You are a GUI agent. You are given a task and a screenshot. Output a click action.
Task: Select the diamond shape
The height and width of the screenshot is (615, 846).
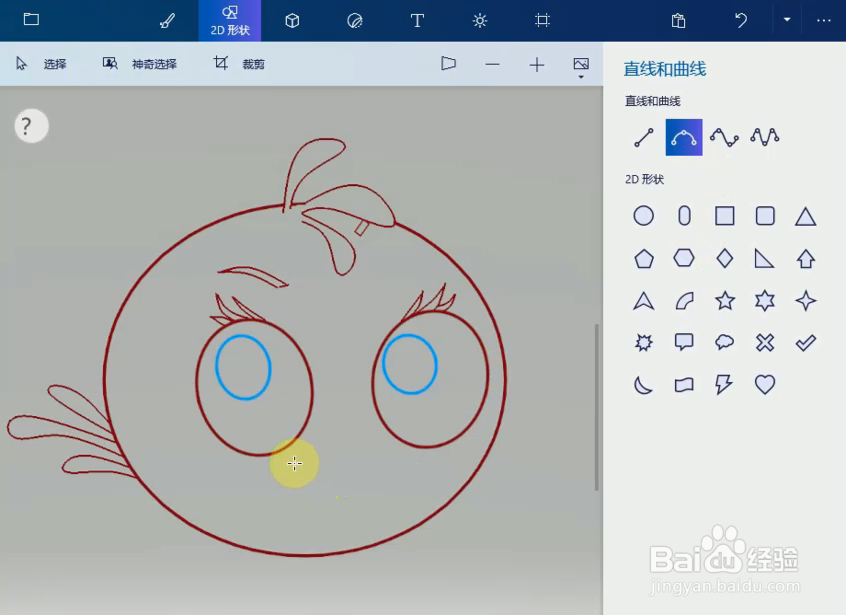(x=725, y=258)
